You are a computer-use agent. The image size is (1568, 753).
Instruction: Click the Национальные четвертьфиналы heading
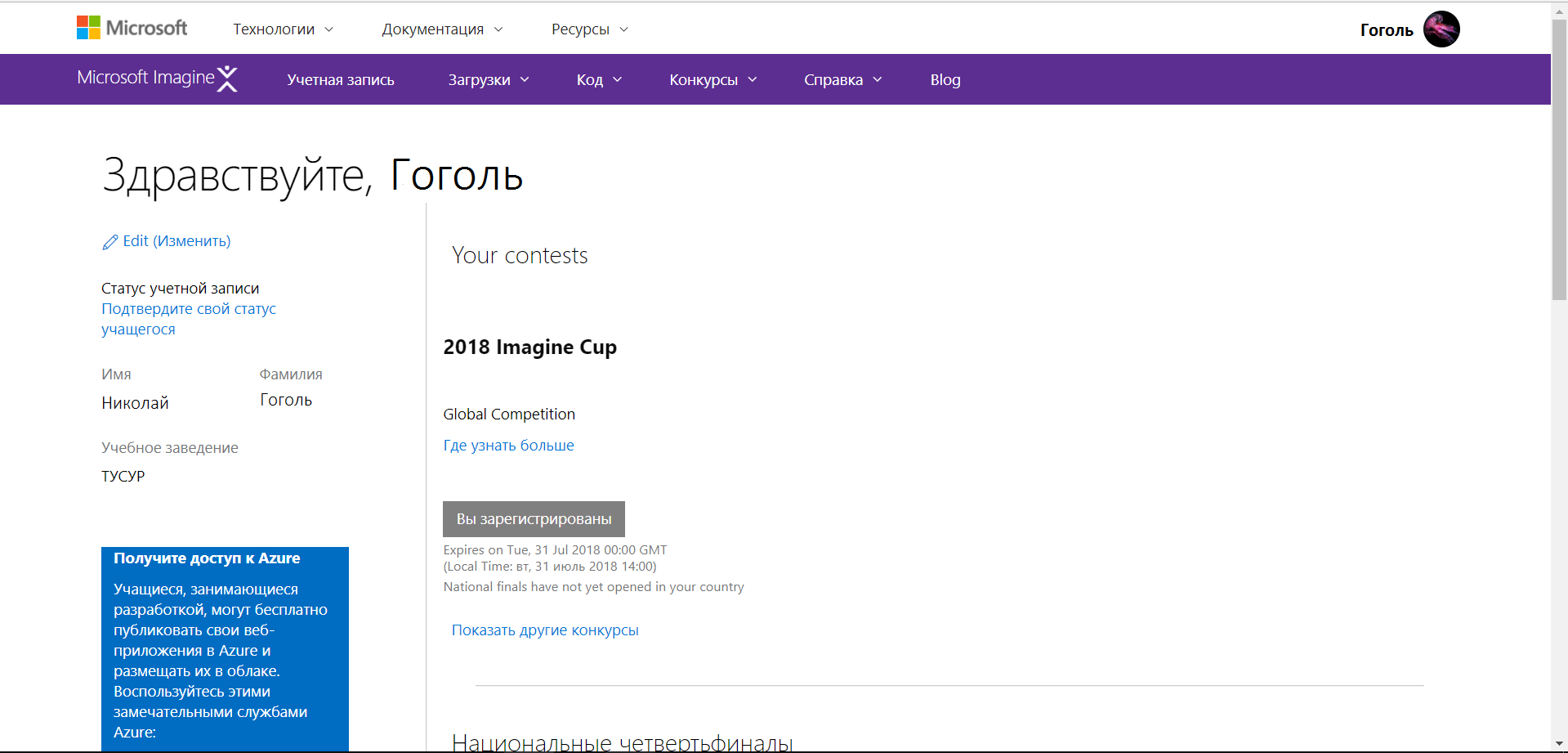622,742
